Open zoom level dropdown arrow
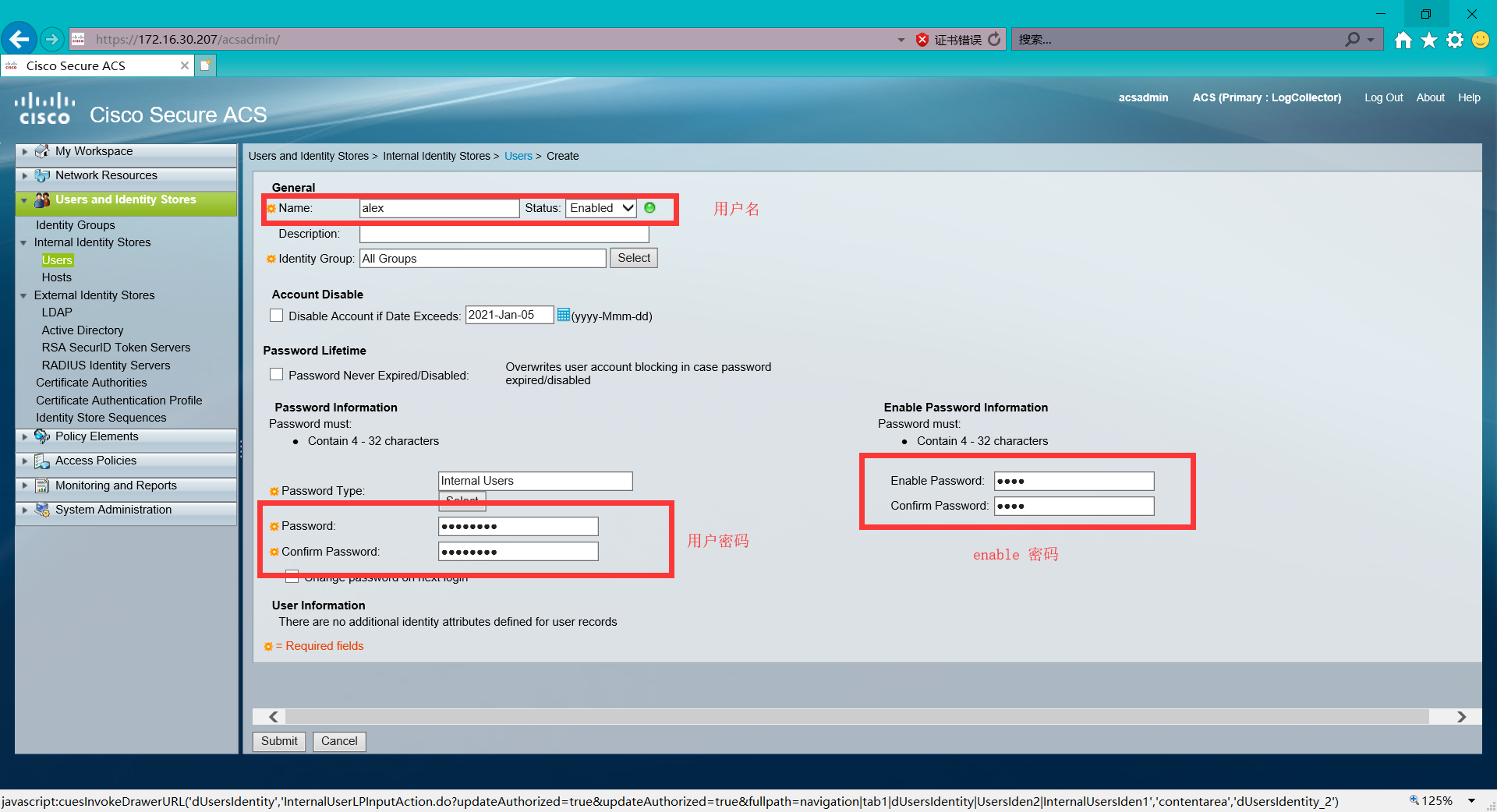Image resolution: width=1497 pixels, height=812 pixels. (1471, 800)
